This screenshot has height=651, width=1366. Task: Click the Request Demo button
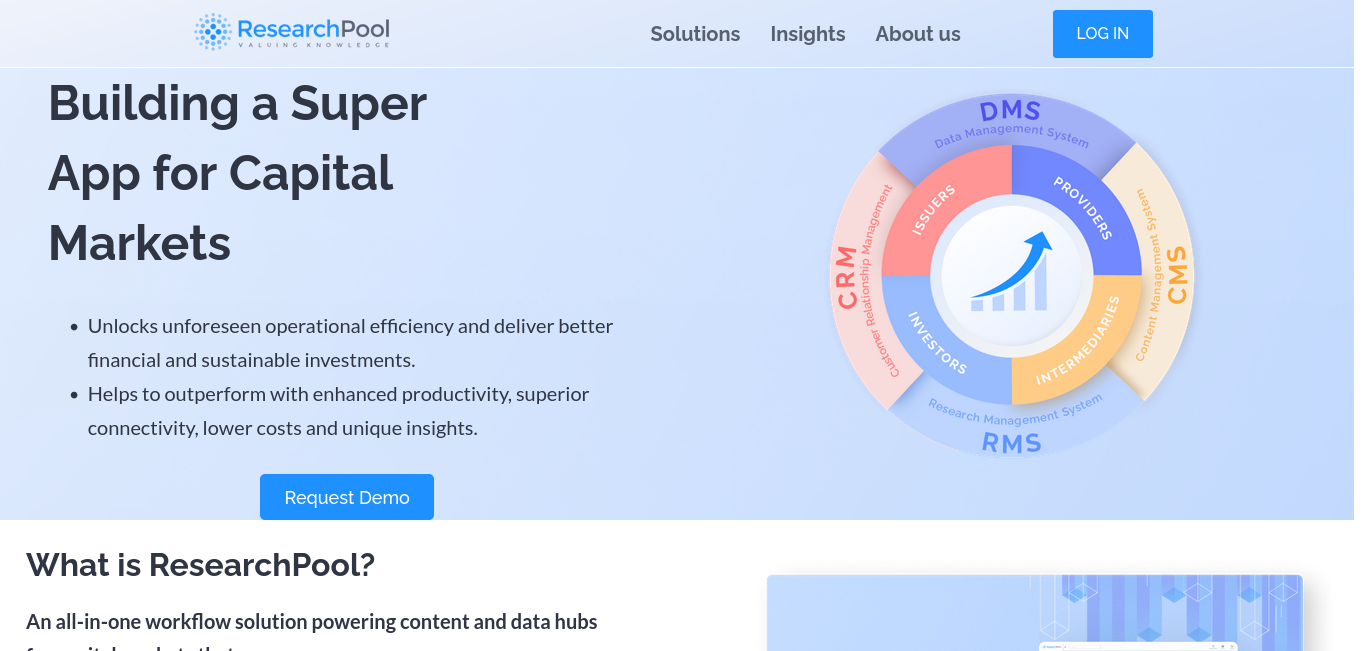pos(347,497)
